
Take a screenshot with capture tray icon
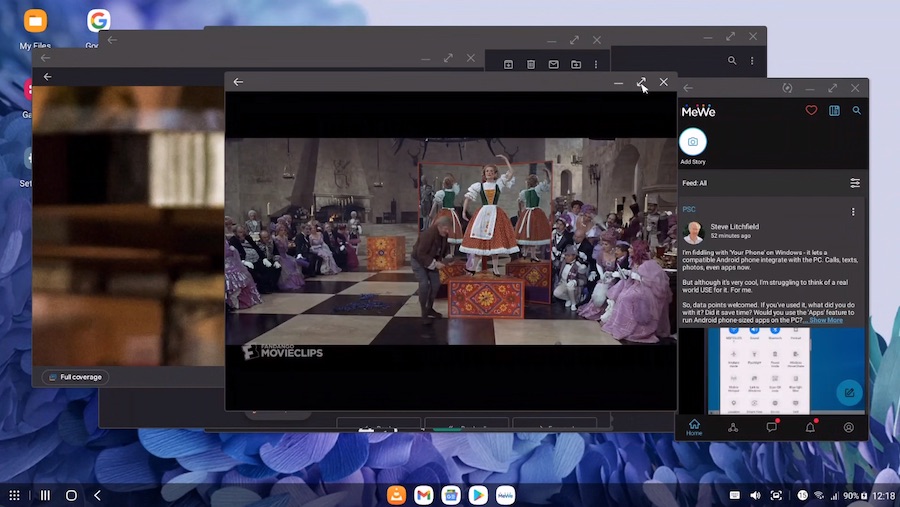click(776, 496)
